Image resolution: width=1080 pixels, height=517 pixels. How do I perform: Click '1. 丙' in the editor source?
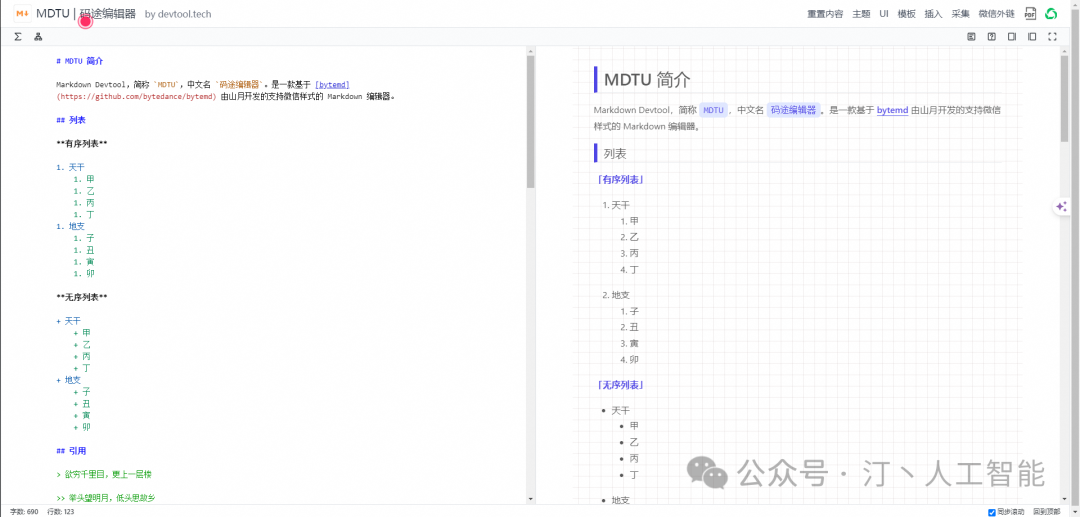coord(84,203)
